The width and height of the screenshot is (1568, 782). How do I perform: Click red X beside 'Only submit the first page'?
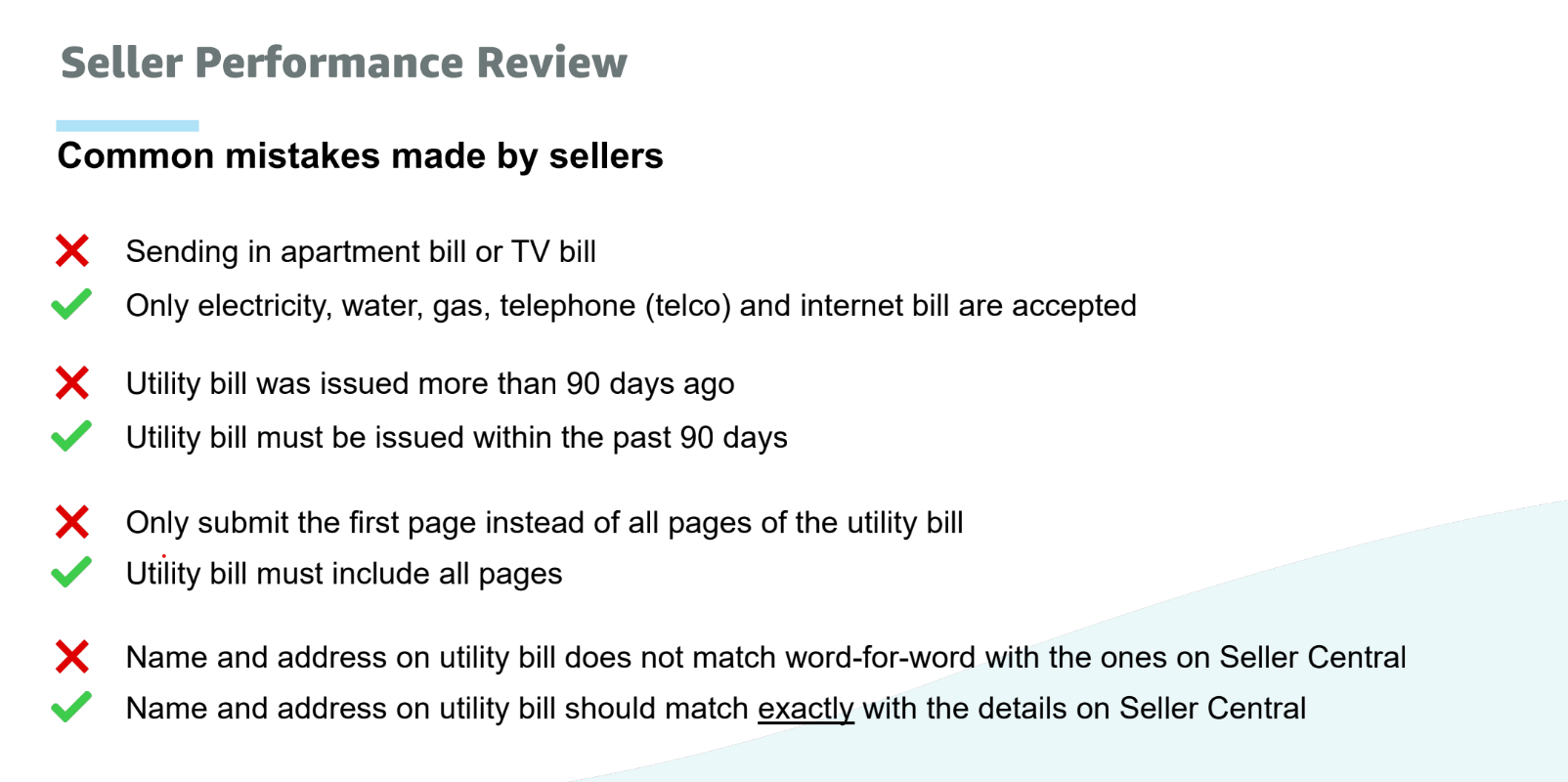[72, 522]
